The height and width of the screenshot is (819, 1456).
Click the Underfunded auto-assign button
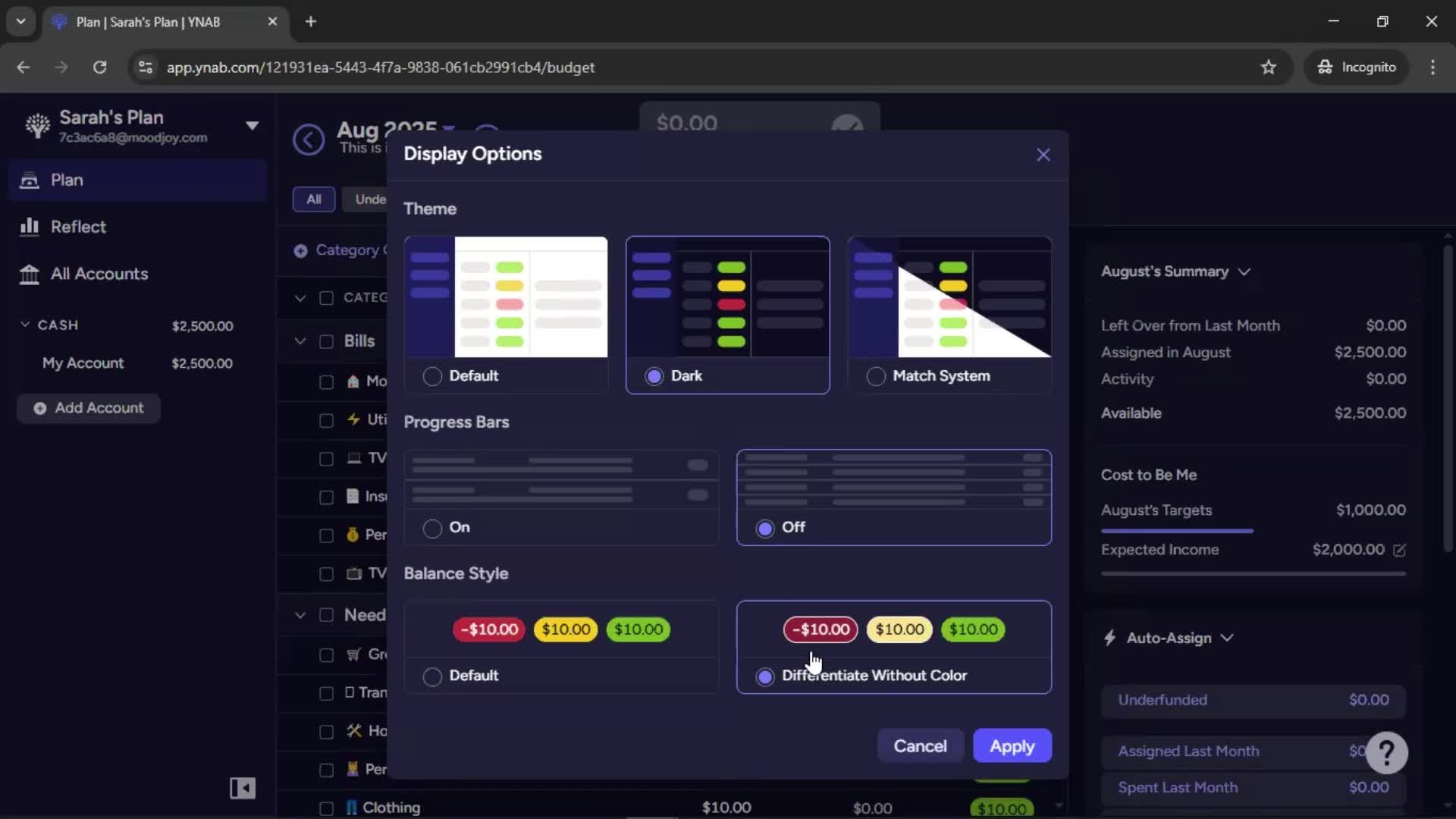[x=1254, y=700]
